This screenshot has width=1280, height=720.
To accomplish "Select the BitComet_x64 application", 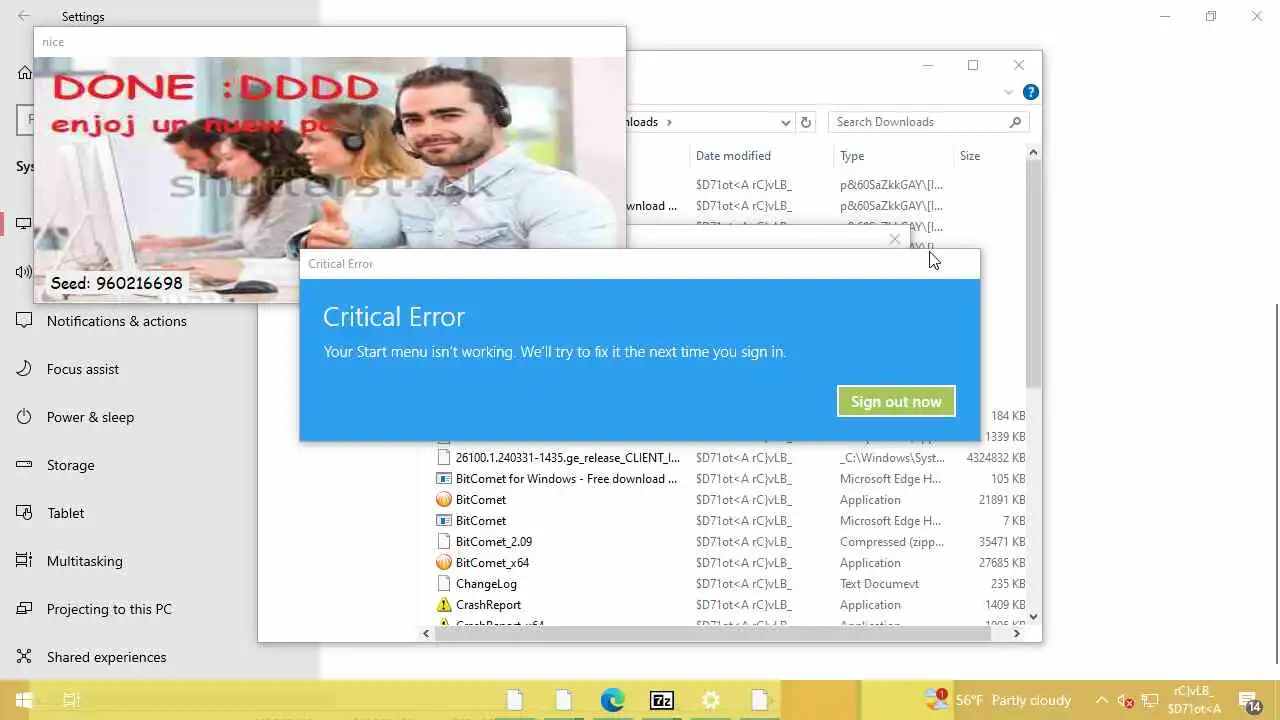I will 492,562.
